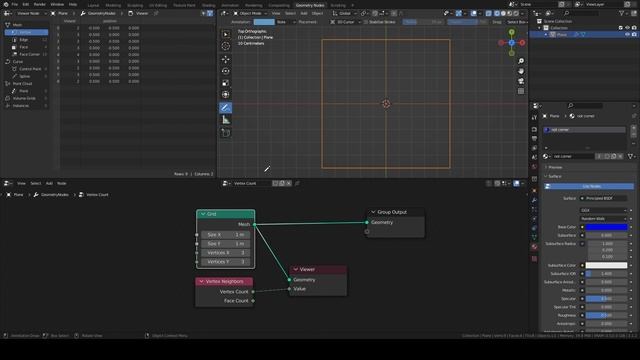Click the Principled BSDF surface field
This screenshot has height=360, width=640.
tap(603, 198)
